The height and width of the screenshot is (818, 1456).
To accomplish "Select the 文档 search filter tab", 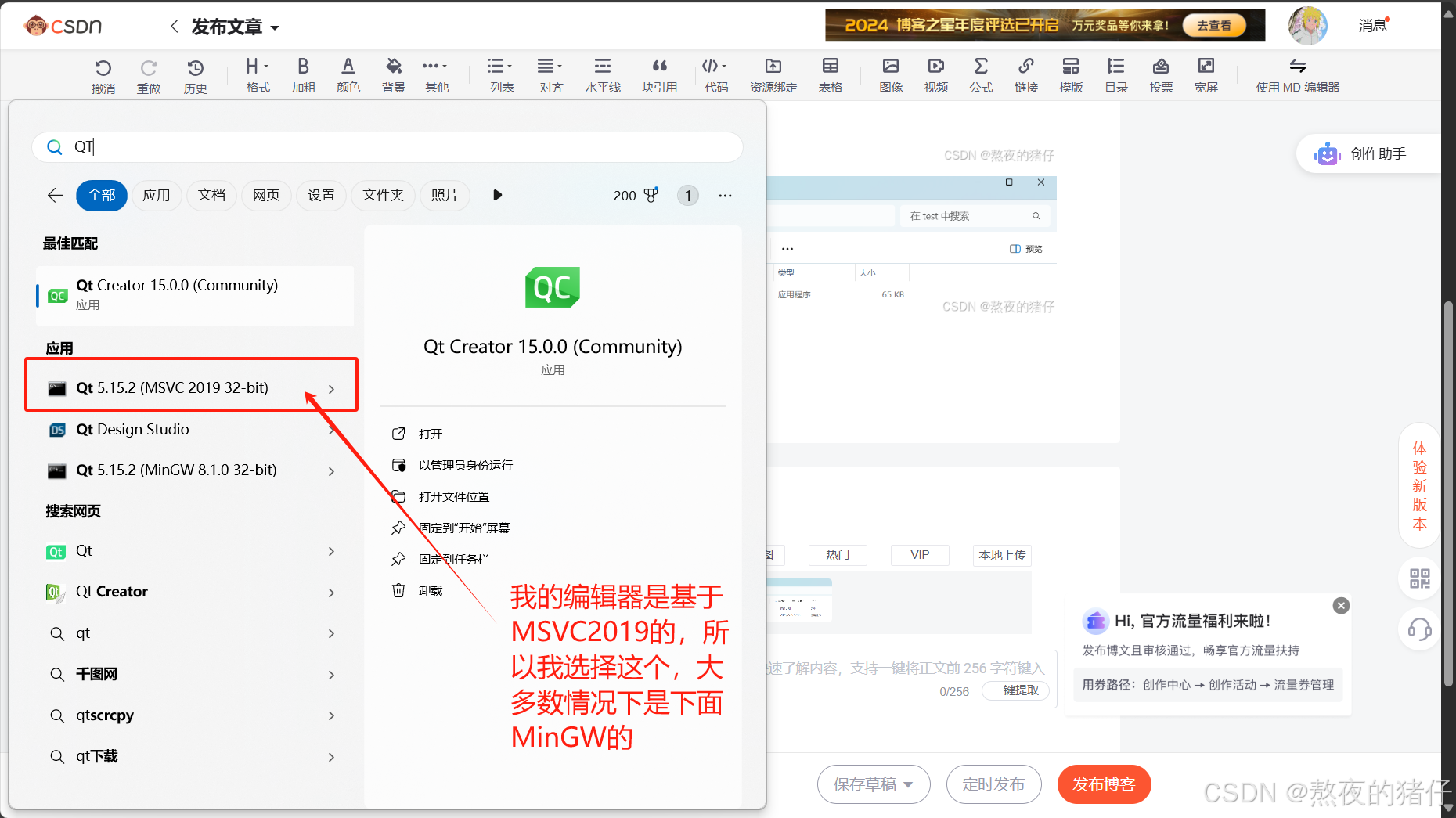I will click(x=211, y=195).
